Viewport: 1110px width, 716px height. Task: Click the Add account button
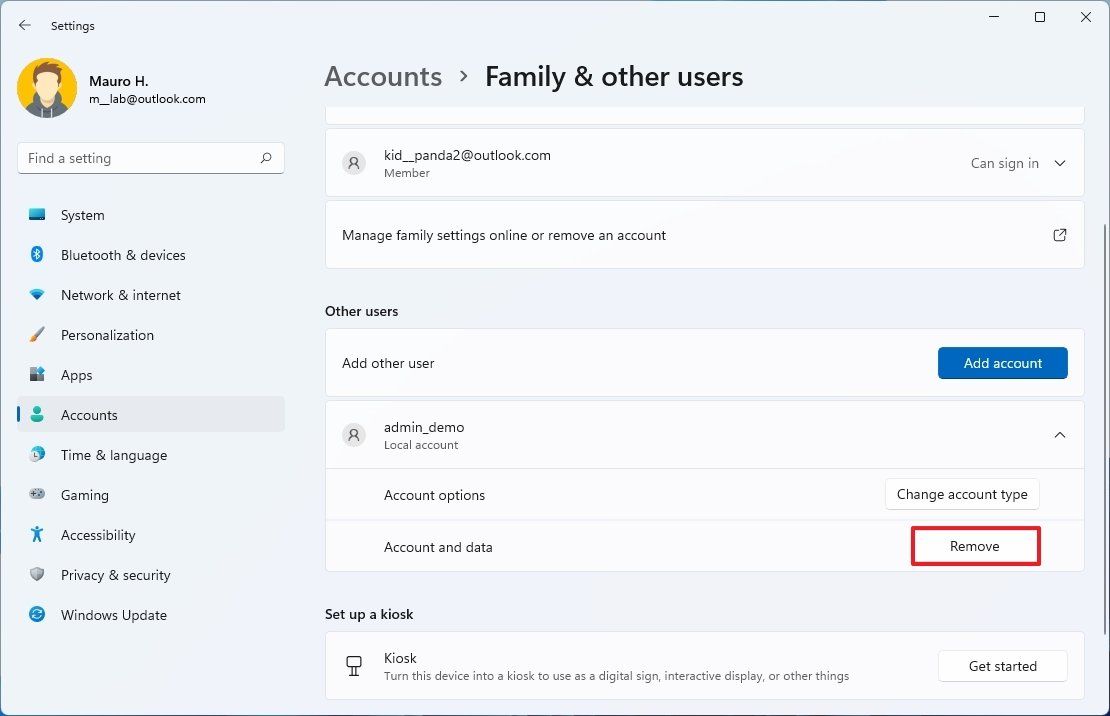point(1002,363)
